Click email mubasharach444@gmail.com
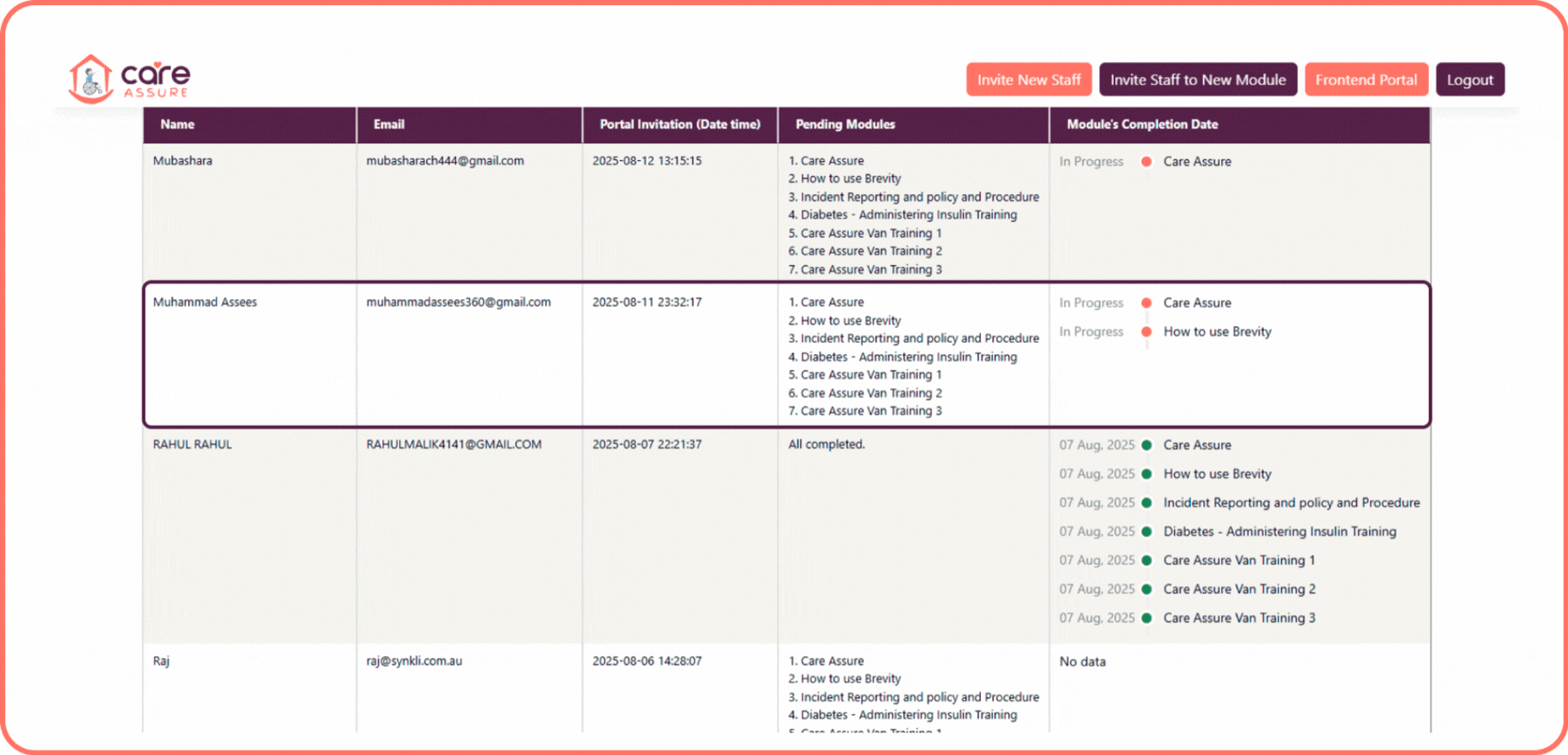Image resolution: width=1568 pixels, height=755 pixels. pos(445,161)
